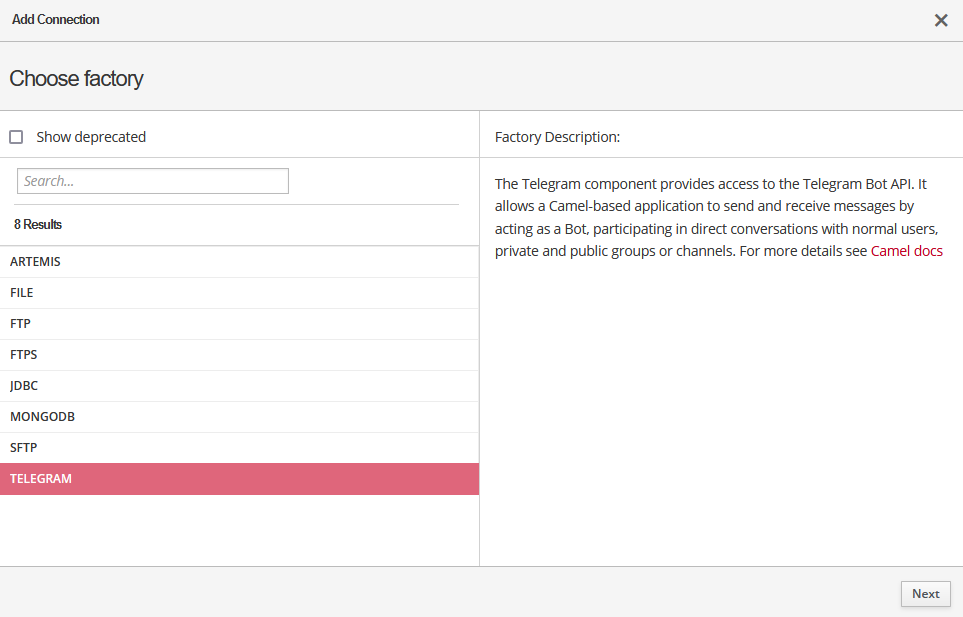This screenshot has height=617, width=963.
Task: Click the highlighted TELEGRAM factory row
Action: click(239, 479)
